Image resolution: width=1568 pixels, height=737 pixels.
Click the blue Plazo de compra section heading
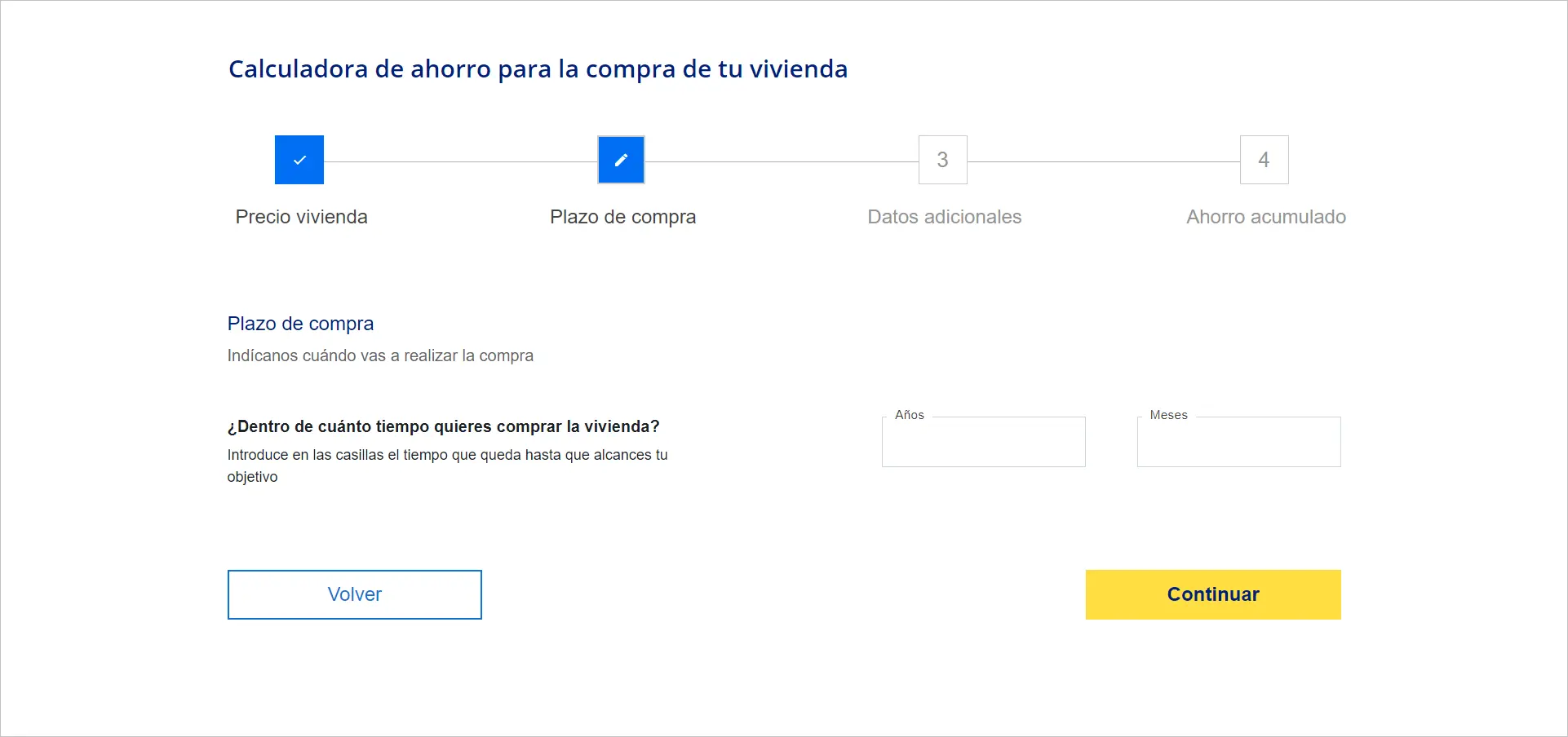click(x=300, y=324)
